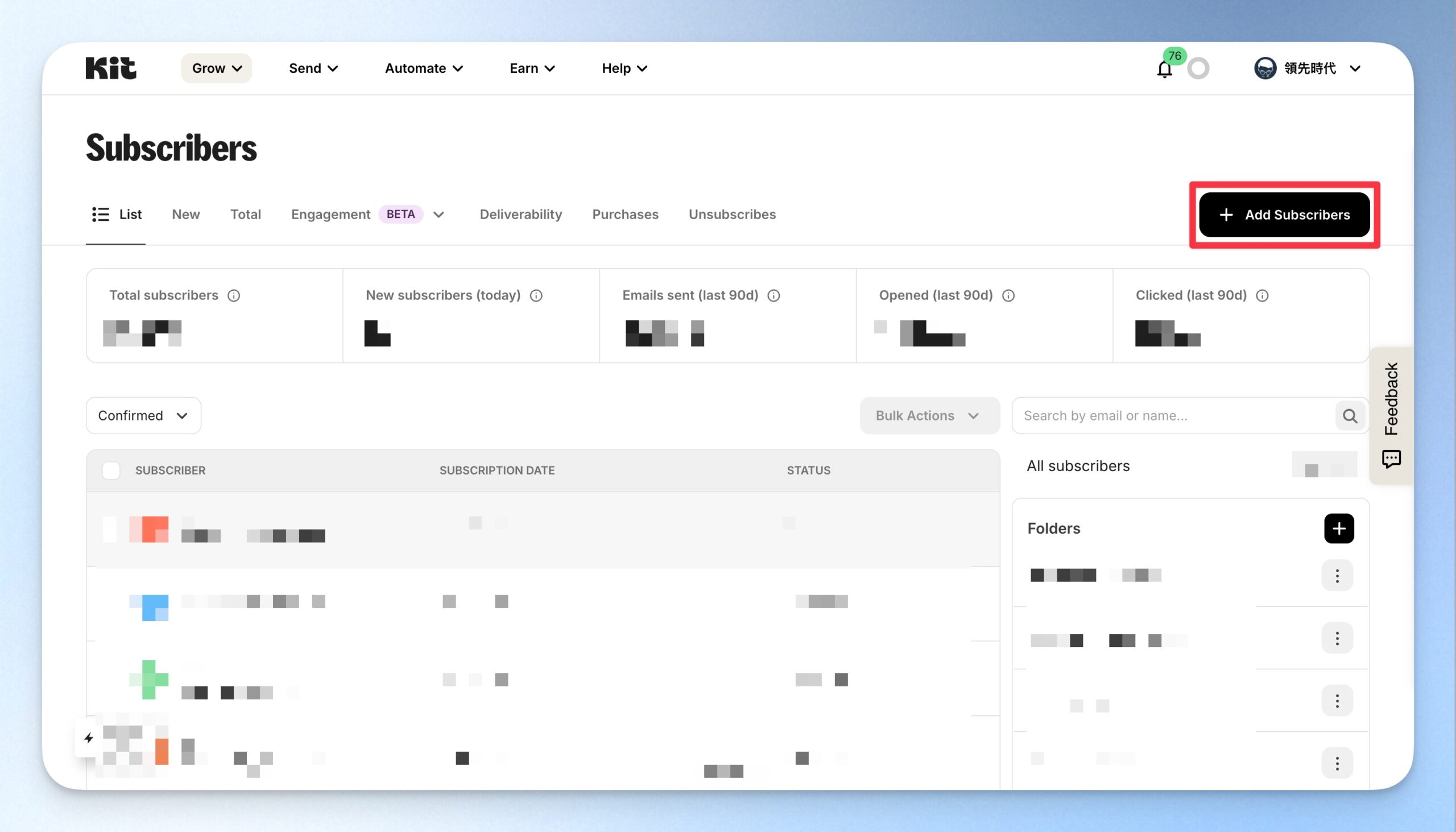
Task: Click the search by email field
Action: [1173, 415]
